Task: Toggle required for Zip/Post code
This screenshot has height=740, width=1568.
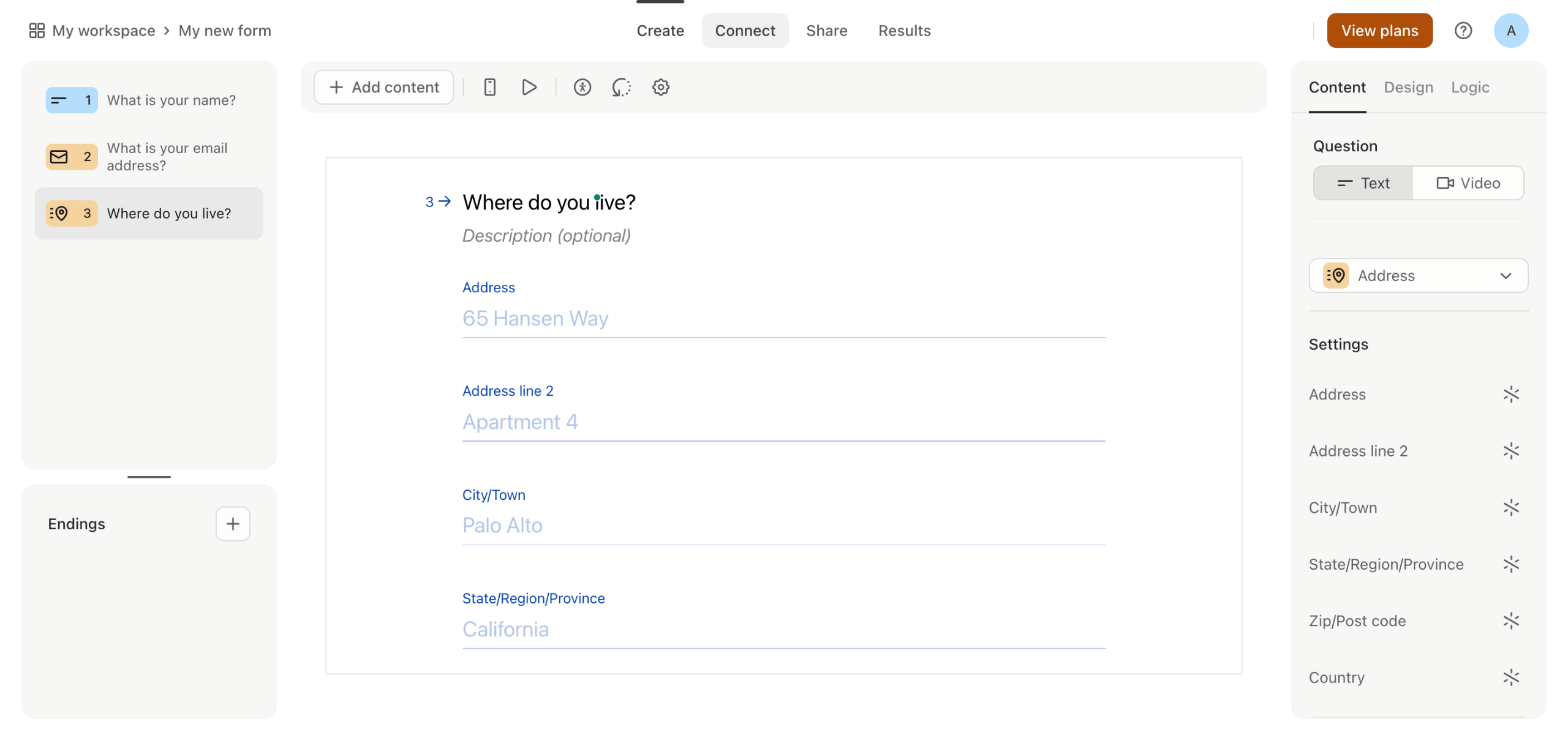Action: (1510, 621)
